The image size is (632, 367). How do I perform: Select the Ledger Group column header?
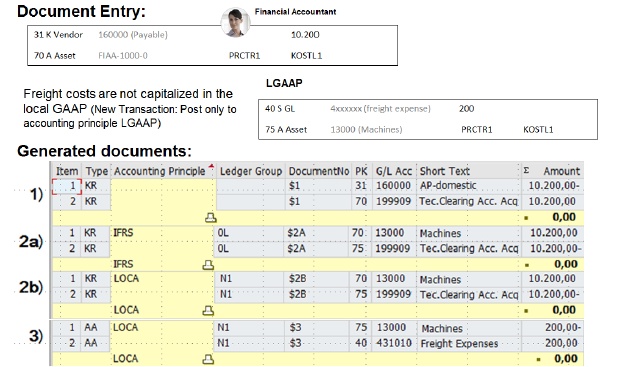click(x=251, y=171)
